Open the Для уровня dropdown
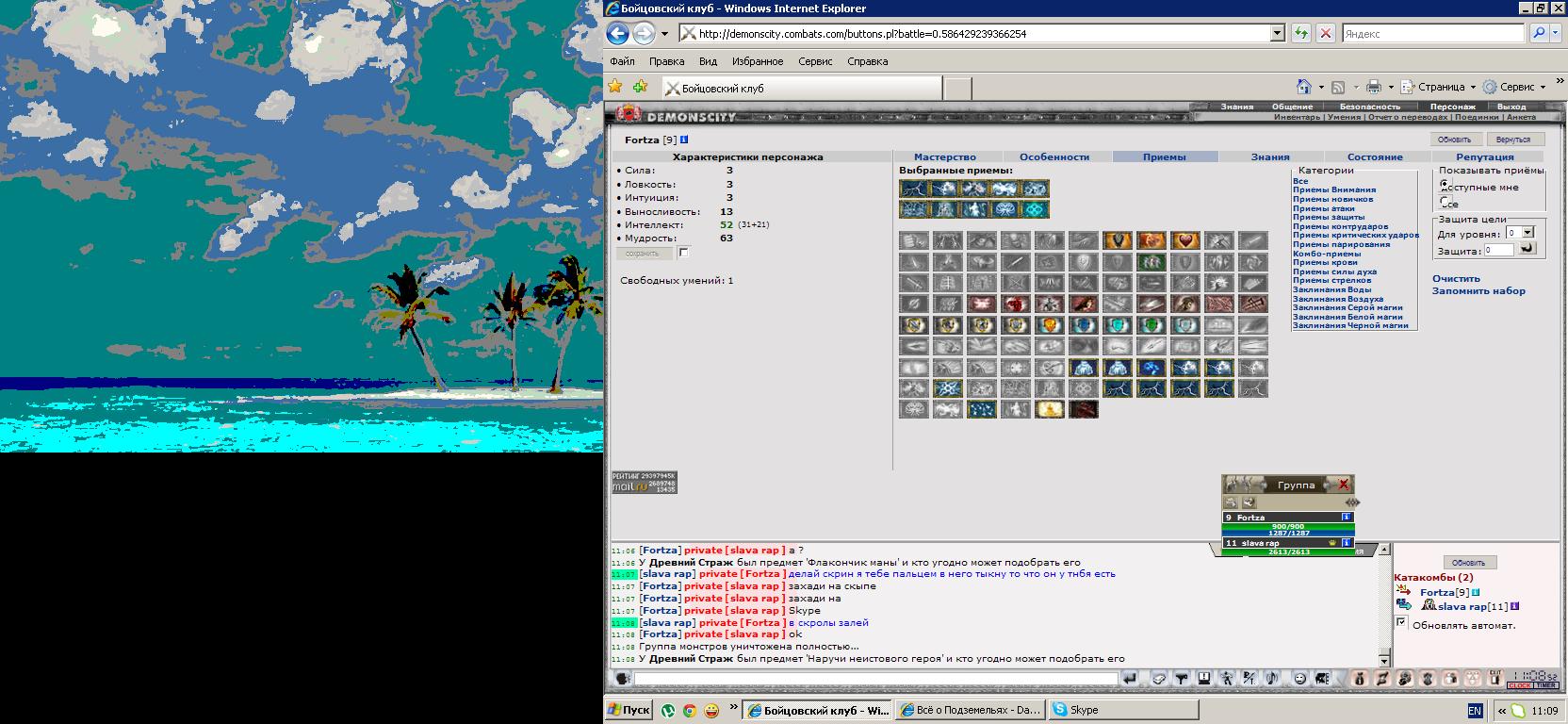1568x724 pixels. 1527,232
